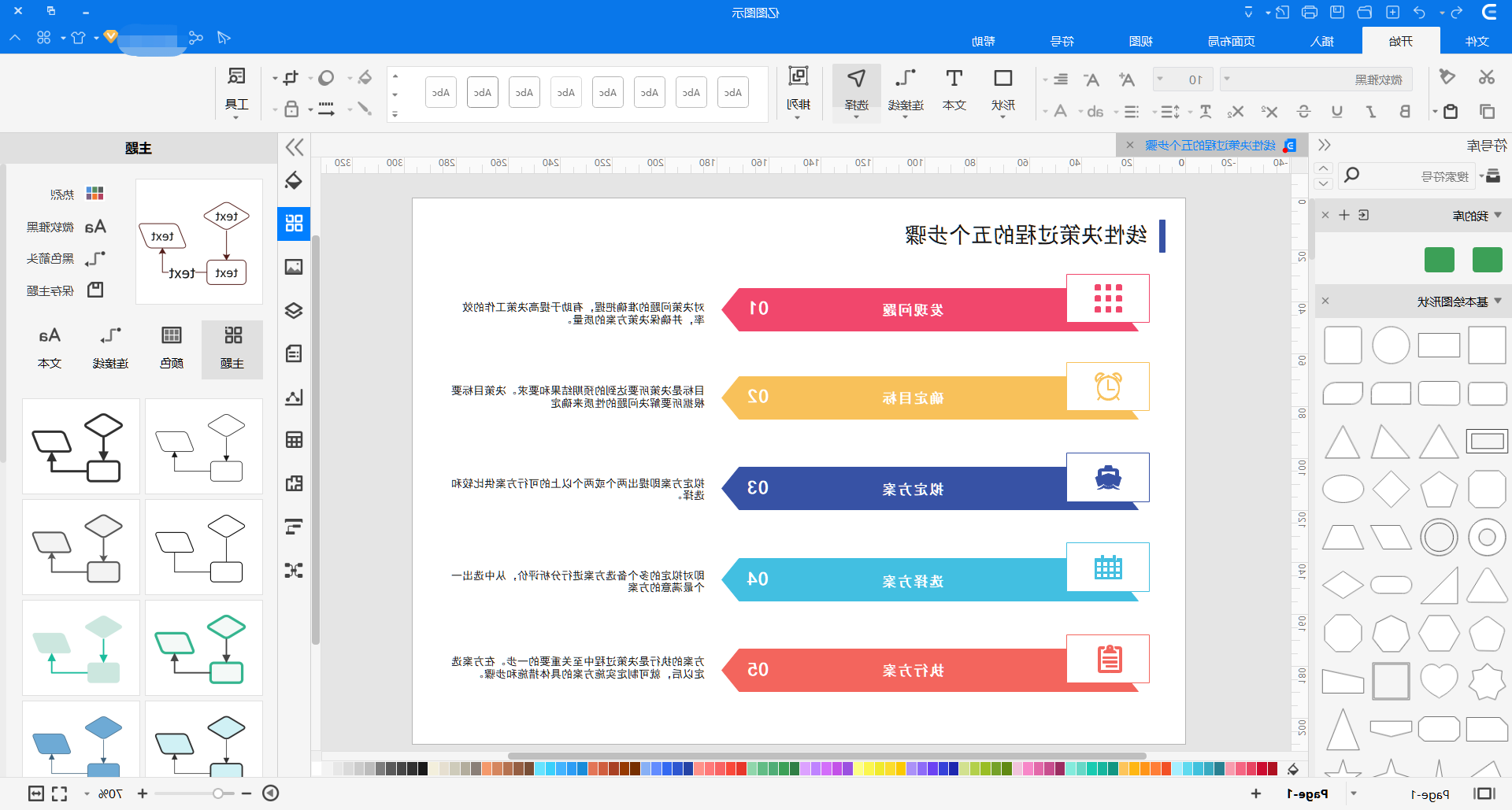
Task: Toggle Underline formatting
Action: coord(1337,111)
